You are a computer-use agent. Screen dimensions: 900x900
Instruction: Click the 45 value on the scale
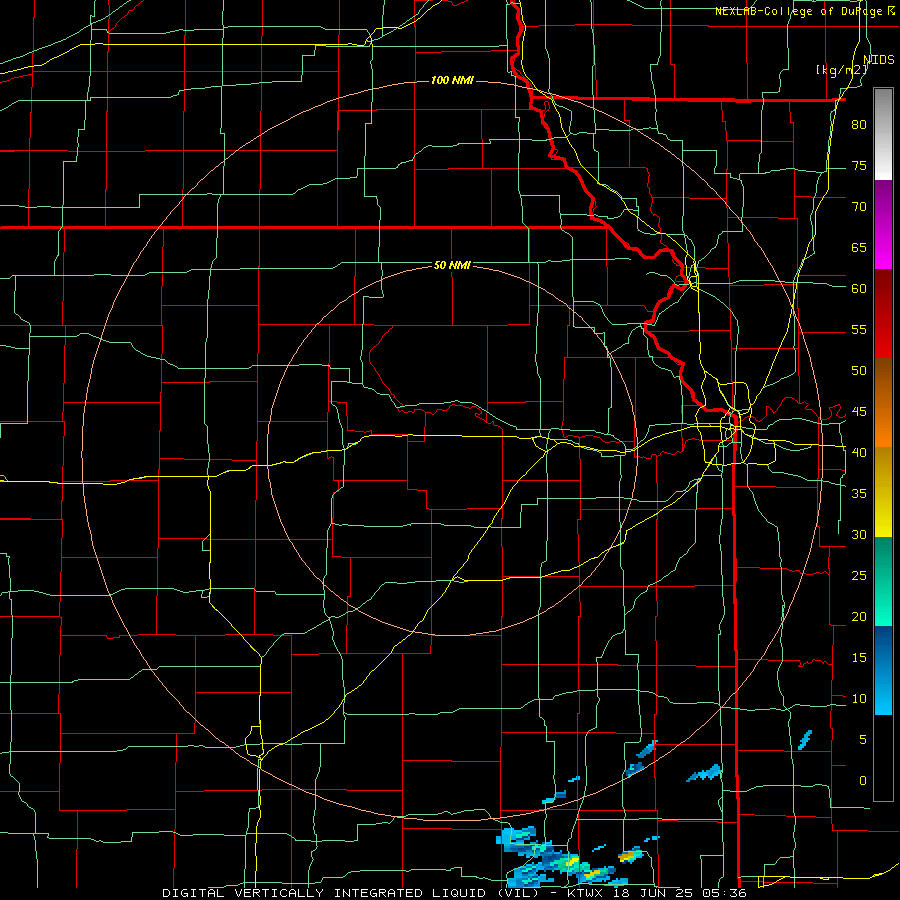[859, 412]
